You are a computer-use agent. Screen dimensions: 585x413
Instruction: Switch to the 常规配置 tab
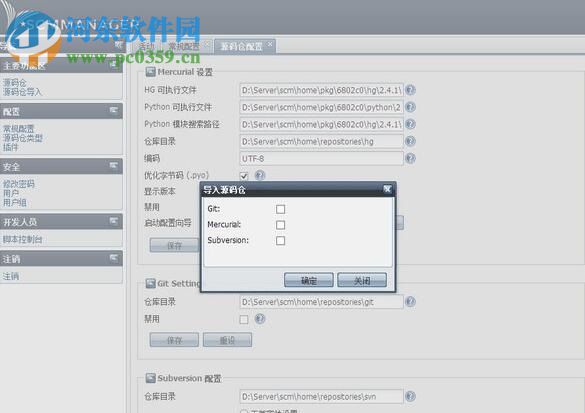(x=184, y=47)
